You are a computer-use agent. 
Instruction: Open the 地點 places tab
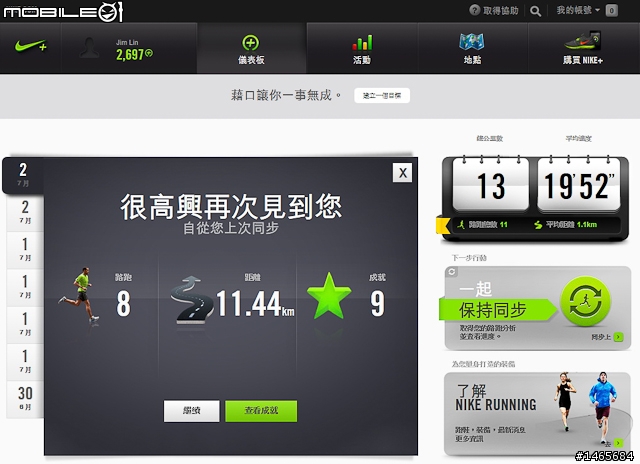click(x=472, y=48)
